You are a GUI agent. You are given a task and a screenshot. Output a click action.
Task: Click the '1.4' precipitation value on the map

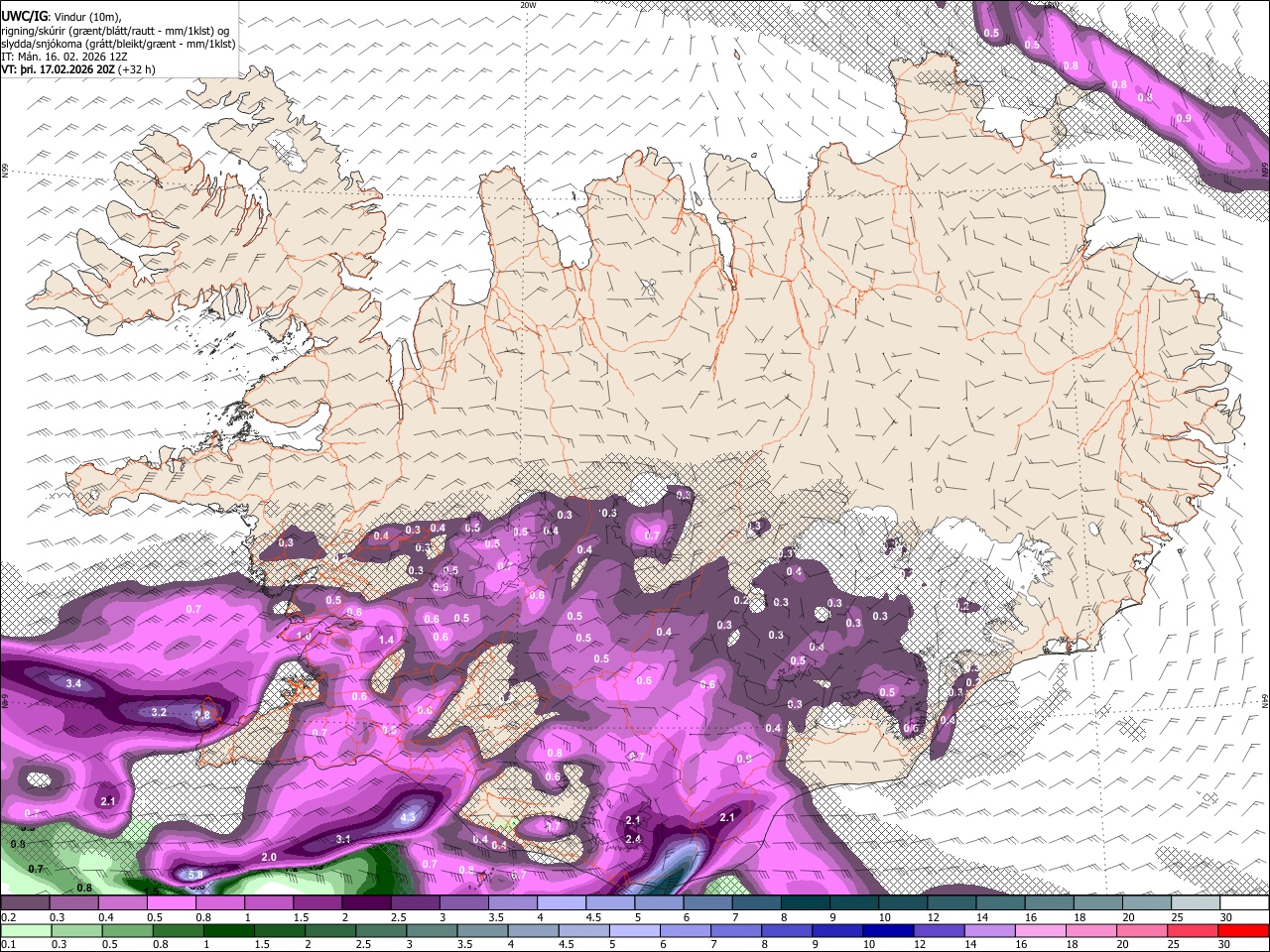(386, 640)
